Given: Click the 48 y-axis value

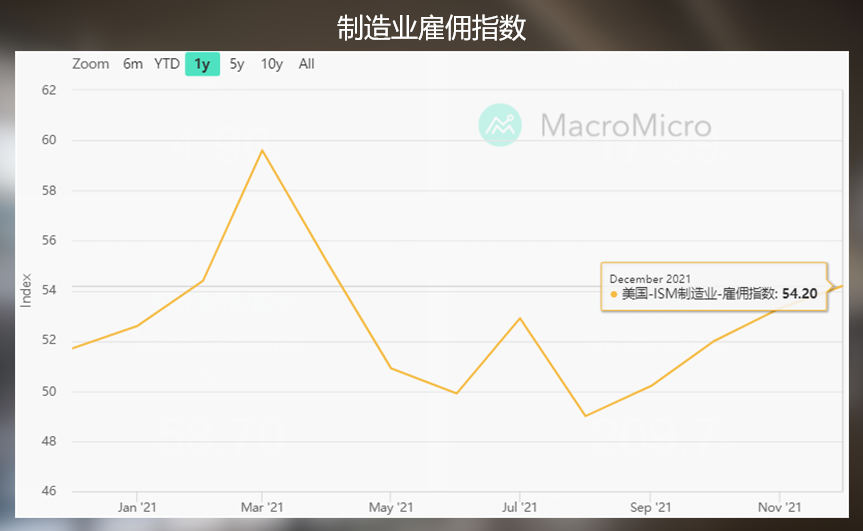Looking at the screenshot, I should pos(49,441).
